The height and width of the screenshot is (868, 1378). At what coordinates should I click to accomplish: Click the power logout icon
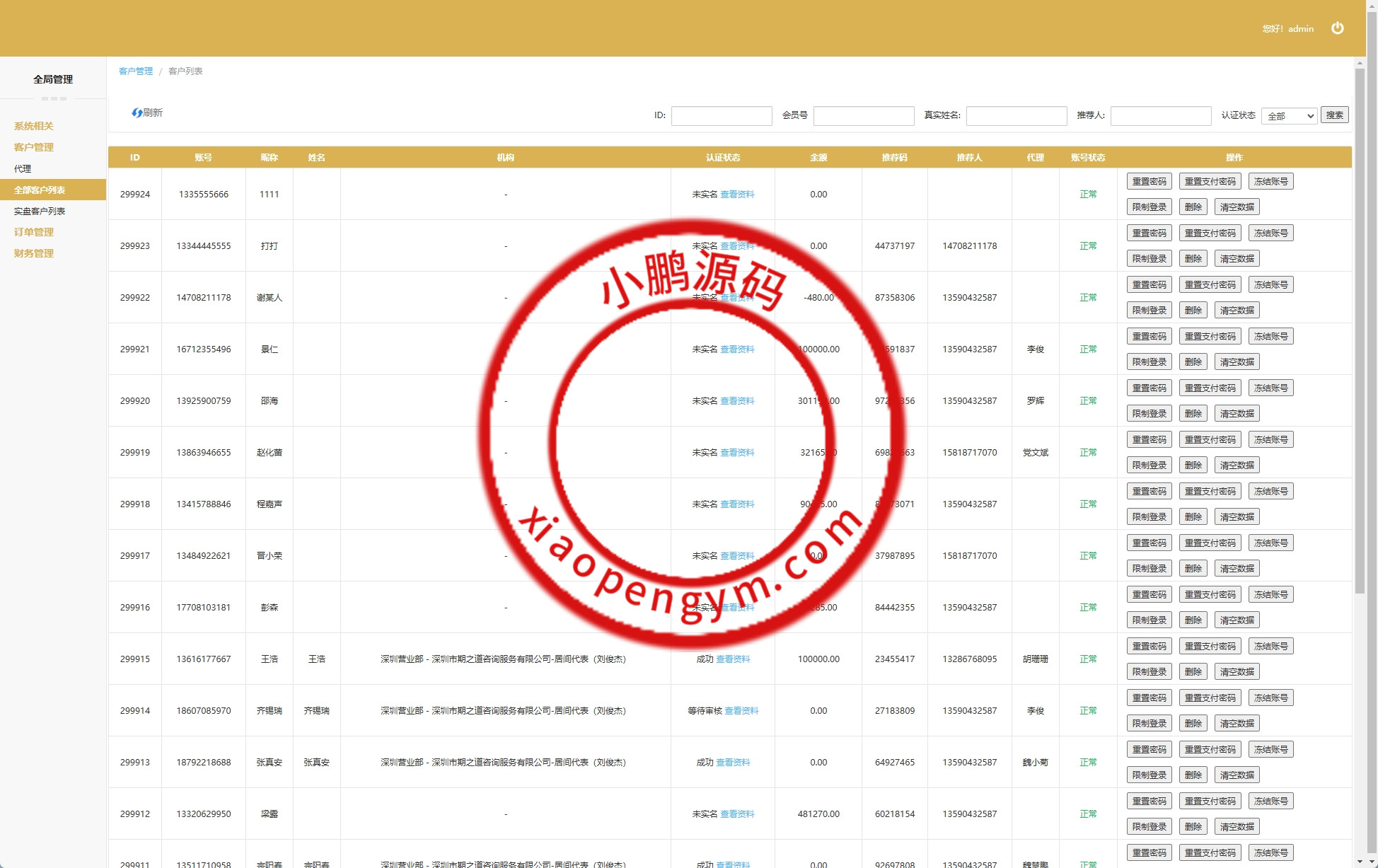[x=1337, y=28]
